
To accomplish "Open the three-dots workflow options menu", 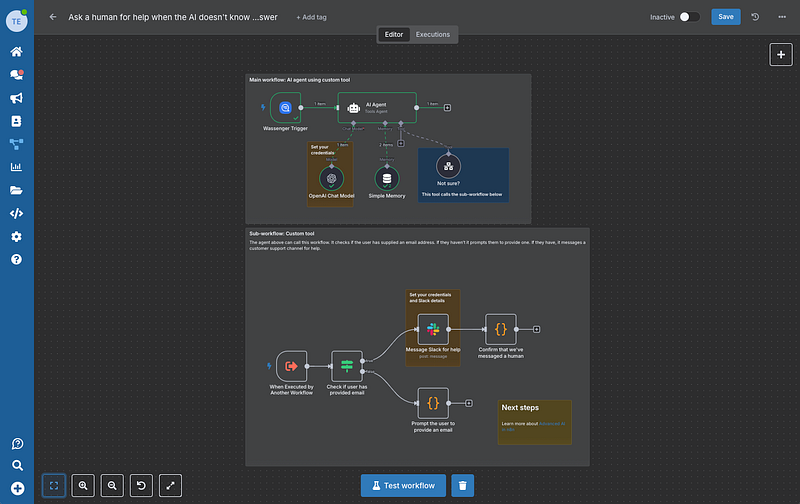I will (x=782, y=17).
